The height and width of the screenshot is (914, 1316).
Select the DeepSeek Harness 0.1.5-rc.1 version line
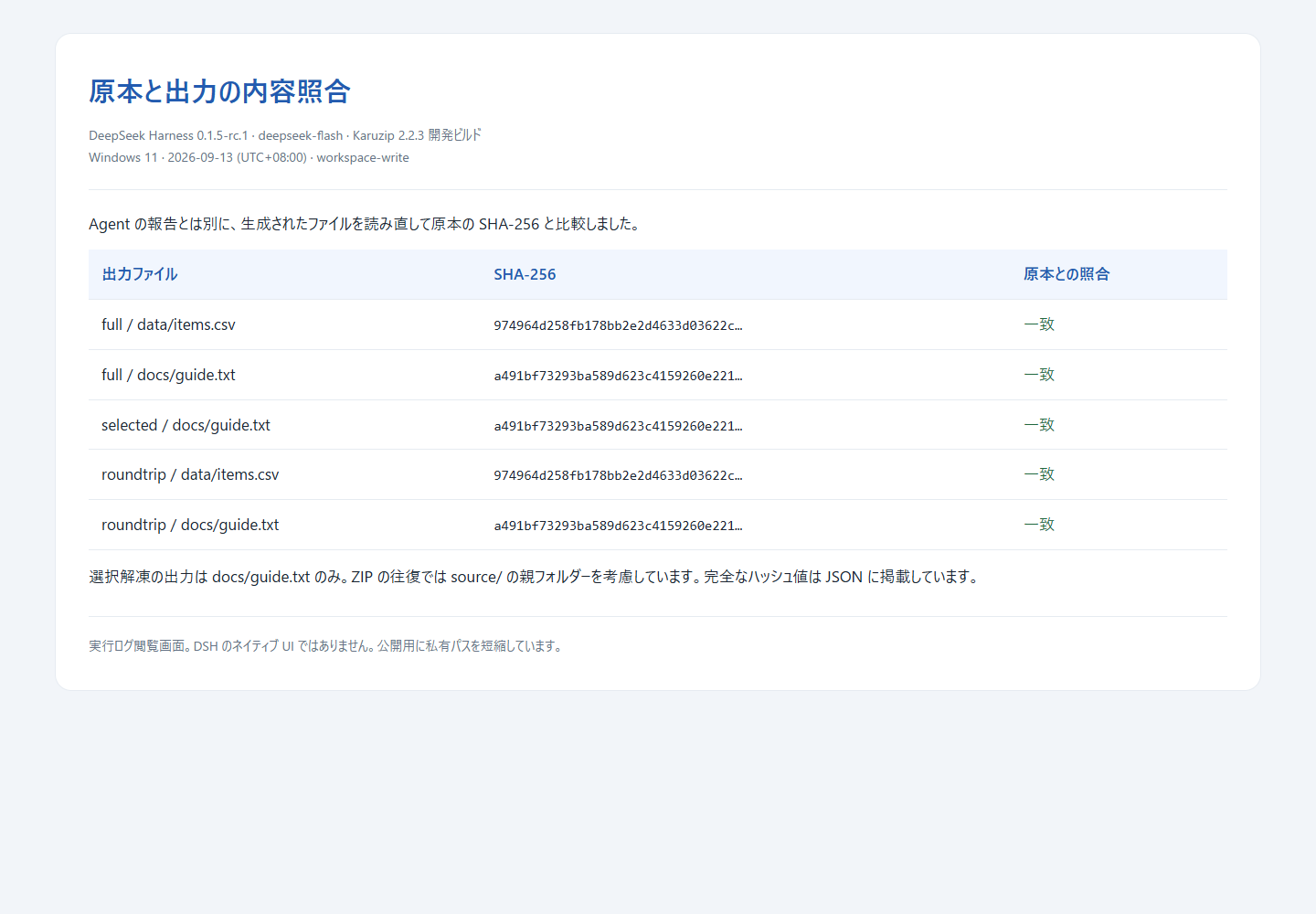click(285, 135)
